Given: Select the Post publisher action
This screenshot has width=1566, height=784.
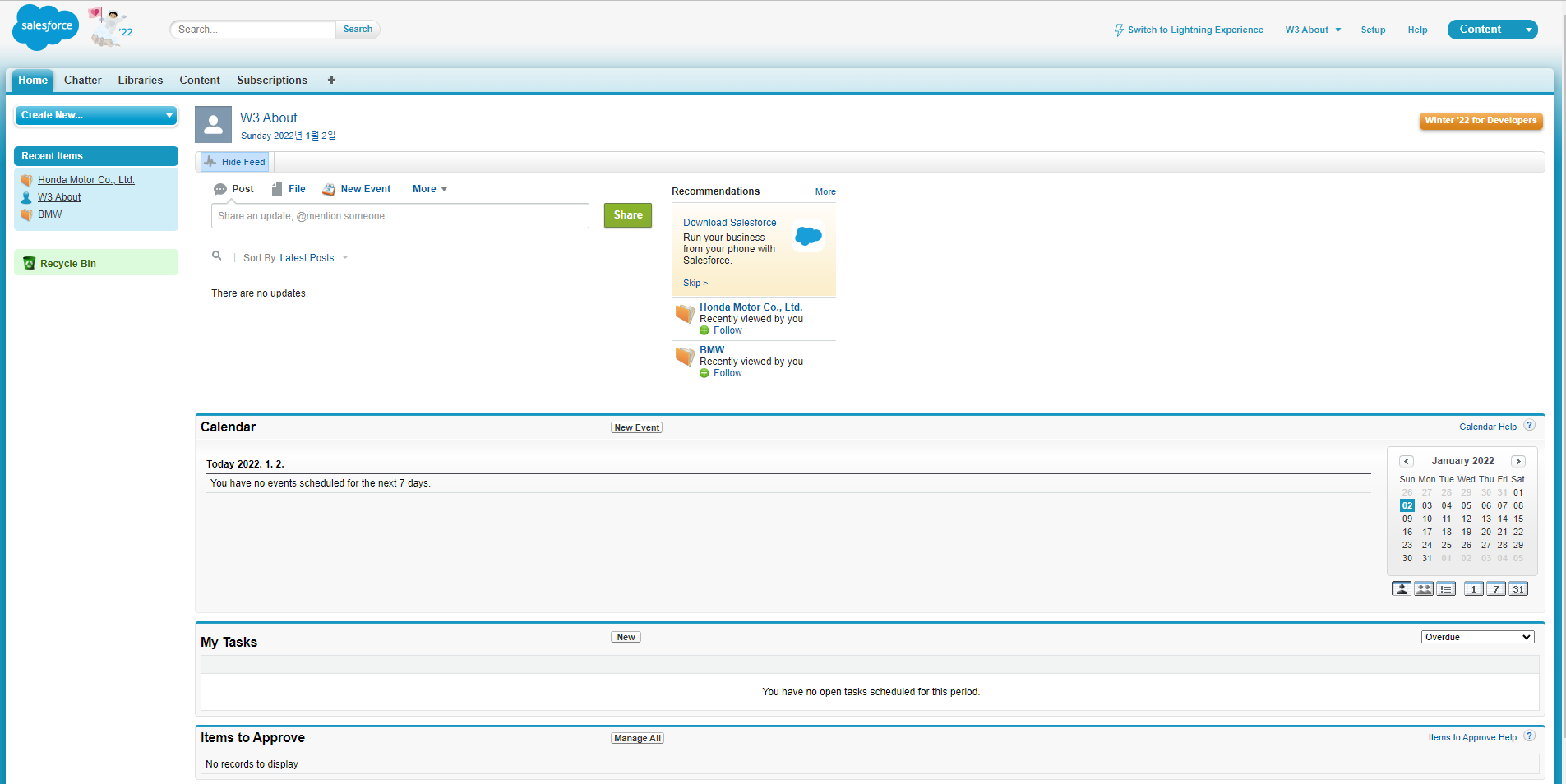Looking at the screenshot, I should (x=233, y=189).
